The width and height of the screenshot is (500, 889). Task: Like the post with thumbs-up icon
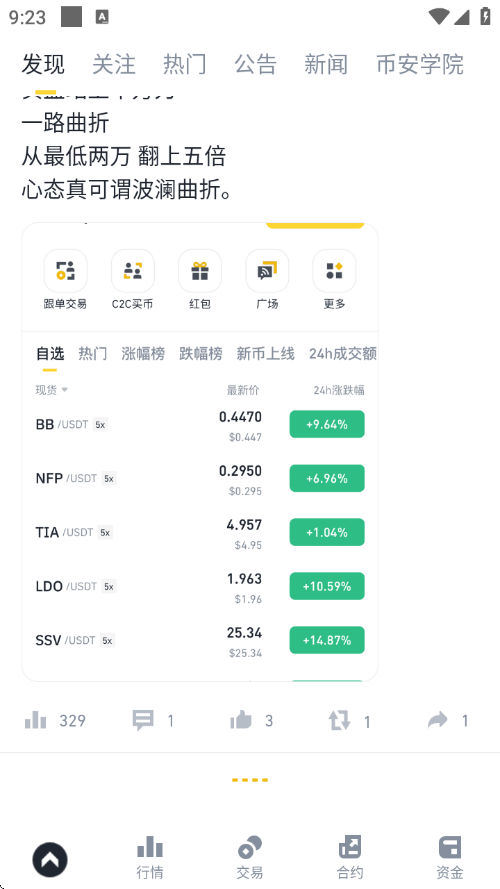[x=241, y=720]
